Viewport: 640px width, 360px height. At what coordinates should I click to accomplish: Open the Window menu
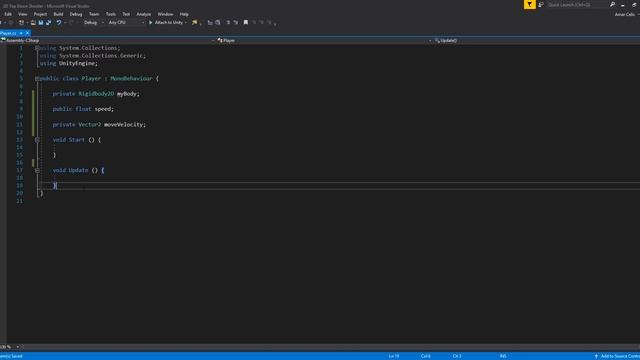(165, 14)
